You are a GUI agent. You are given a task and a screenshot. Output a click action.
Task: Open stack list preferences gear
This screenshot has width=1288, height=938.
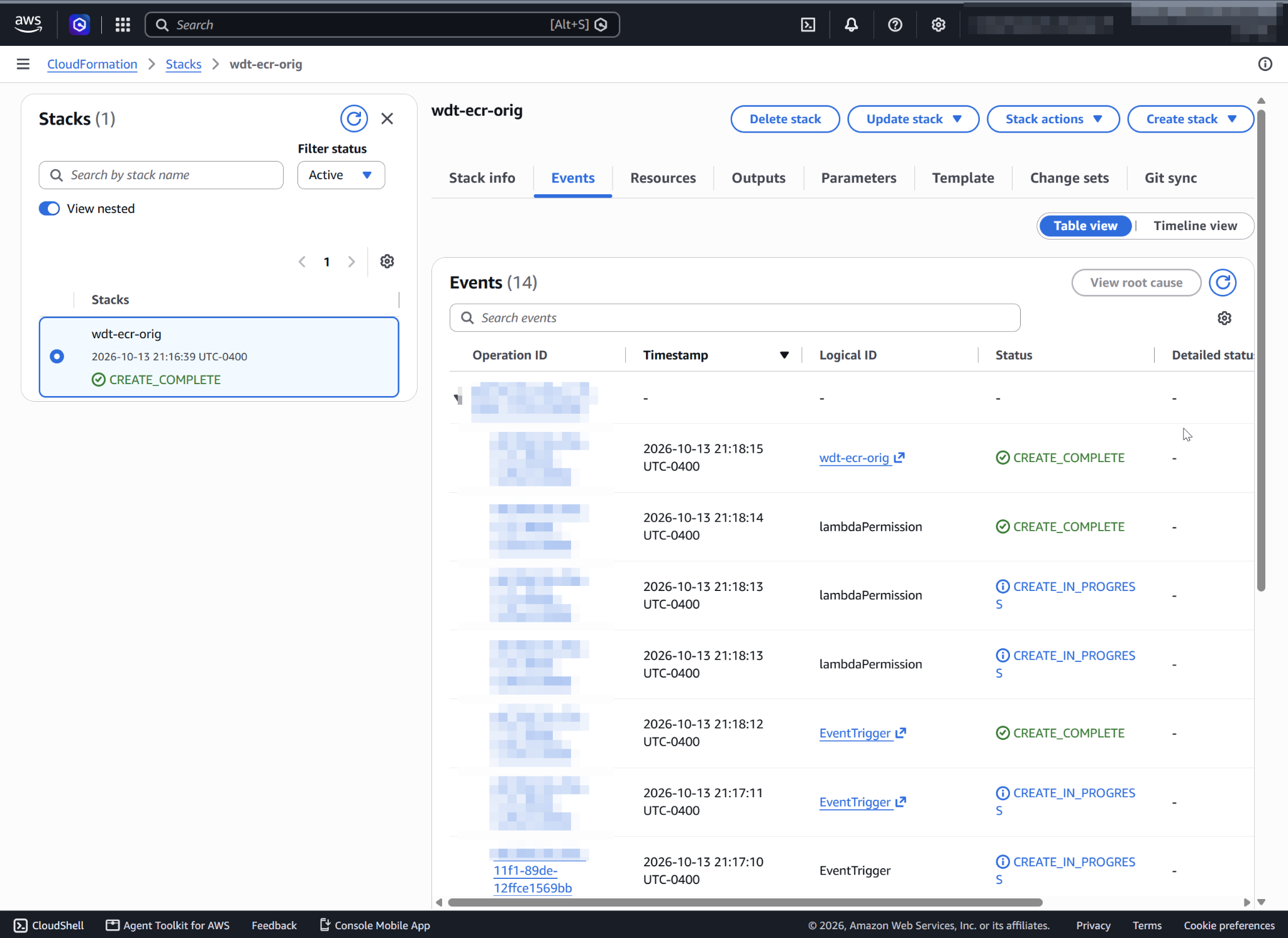387,262
